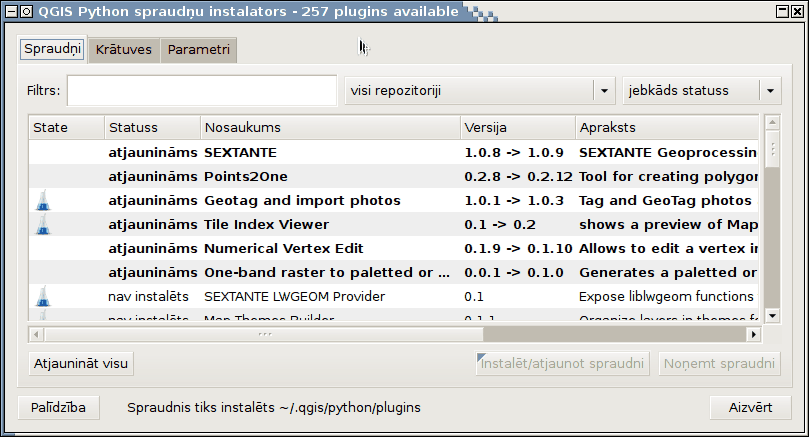Close the plugin installer window
Image resolution: width=809 pixels, height=437 pixels.
tap(797, 11)
